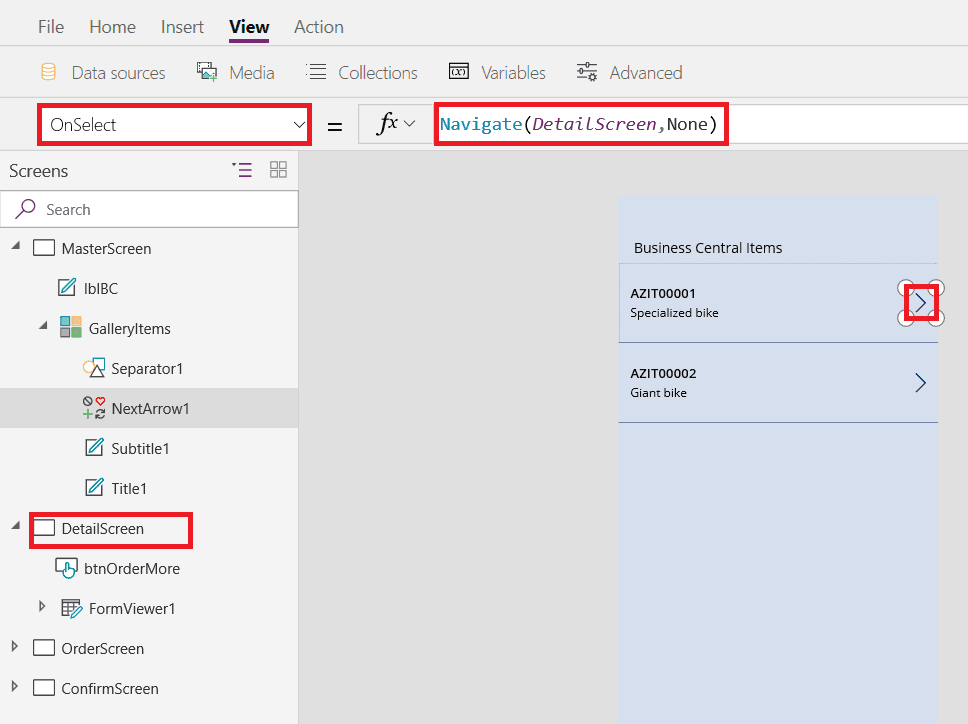Select DetailScreen in the tree
The width and height of the screenshot is (968, 724).
[102, 529]
